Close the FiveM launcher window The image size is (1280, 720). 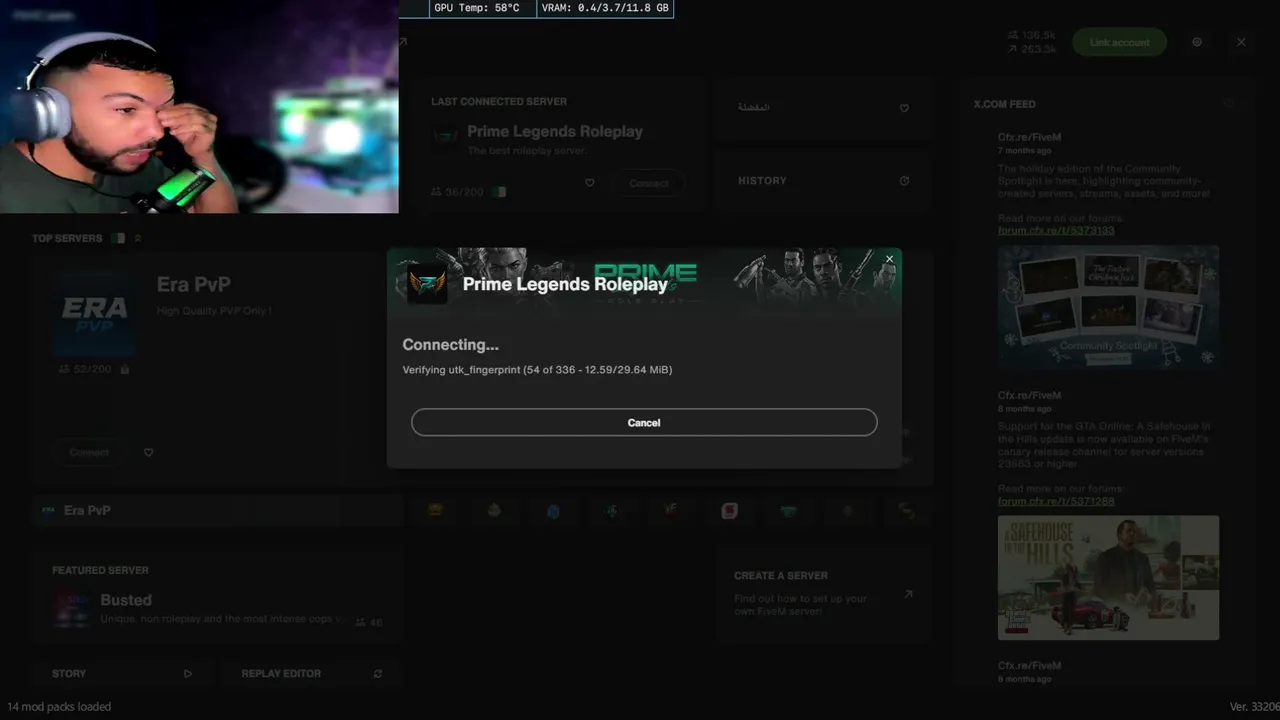[x=1241, y=42]
